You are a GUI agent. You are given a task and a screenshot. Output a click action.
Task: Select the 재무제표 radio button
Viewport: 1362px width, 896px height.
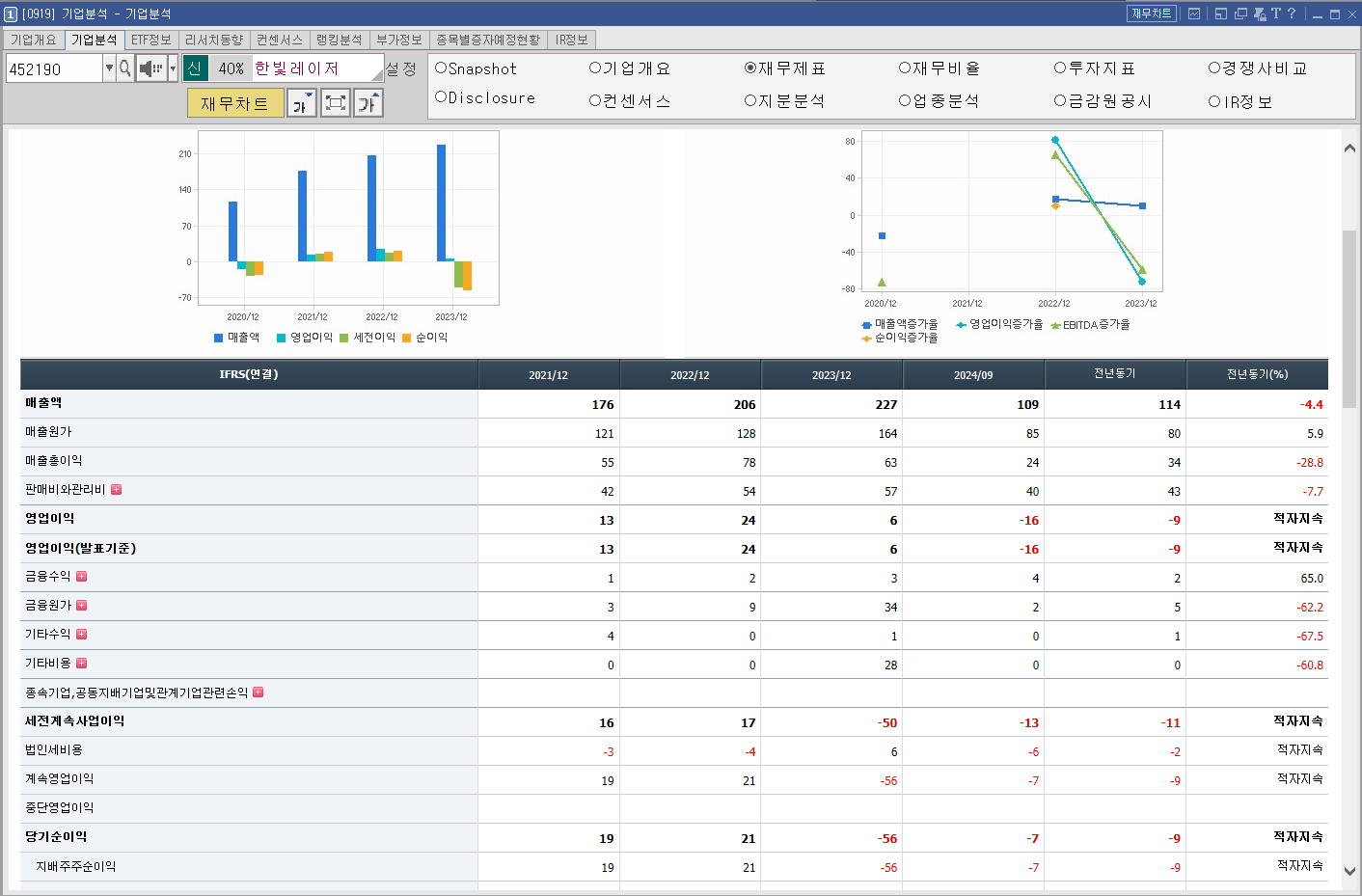750,68
